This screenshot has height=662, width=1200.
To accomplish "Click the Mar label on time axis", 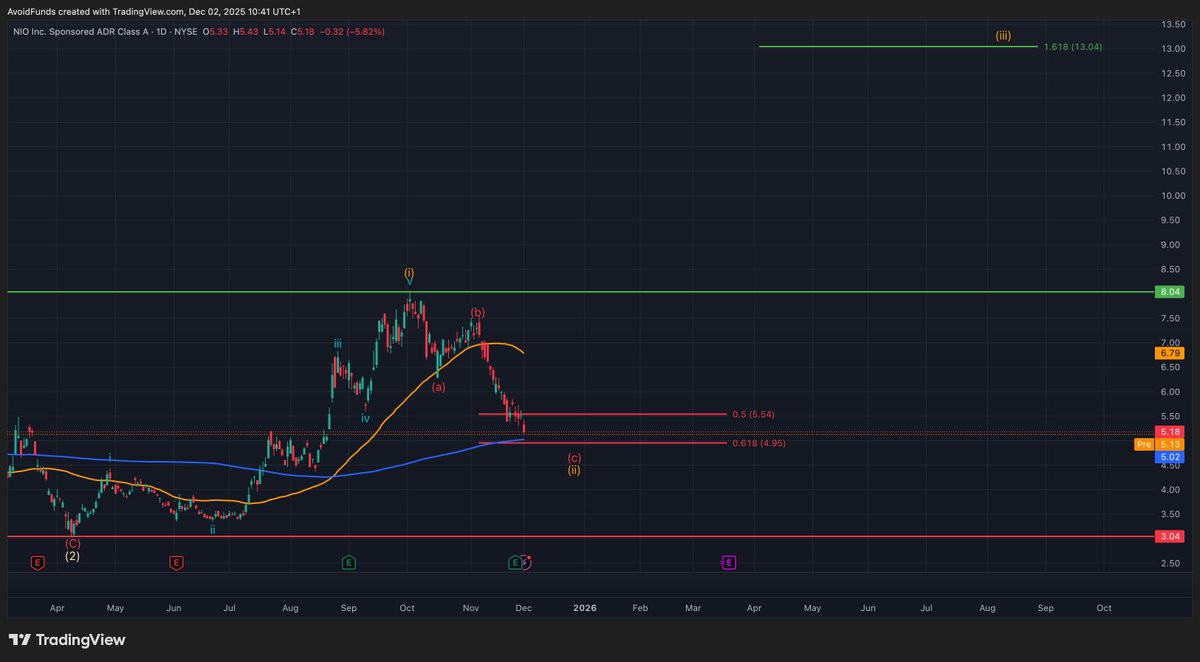I will [693, 607].
